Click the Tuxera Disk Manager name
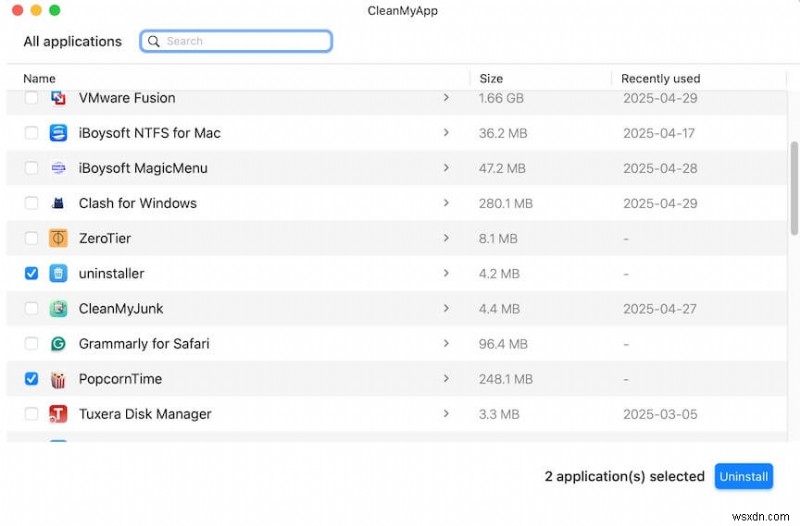 (x=145, y=414)
